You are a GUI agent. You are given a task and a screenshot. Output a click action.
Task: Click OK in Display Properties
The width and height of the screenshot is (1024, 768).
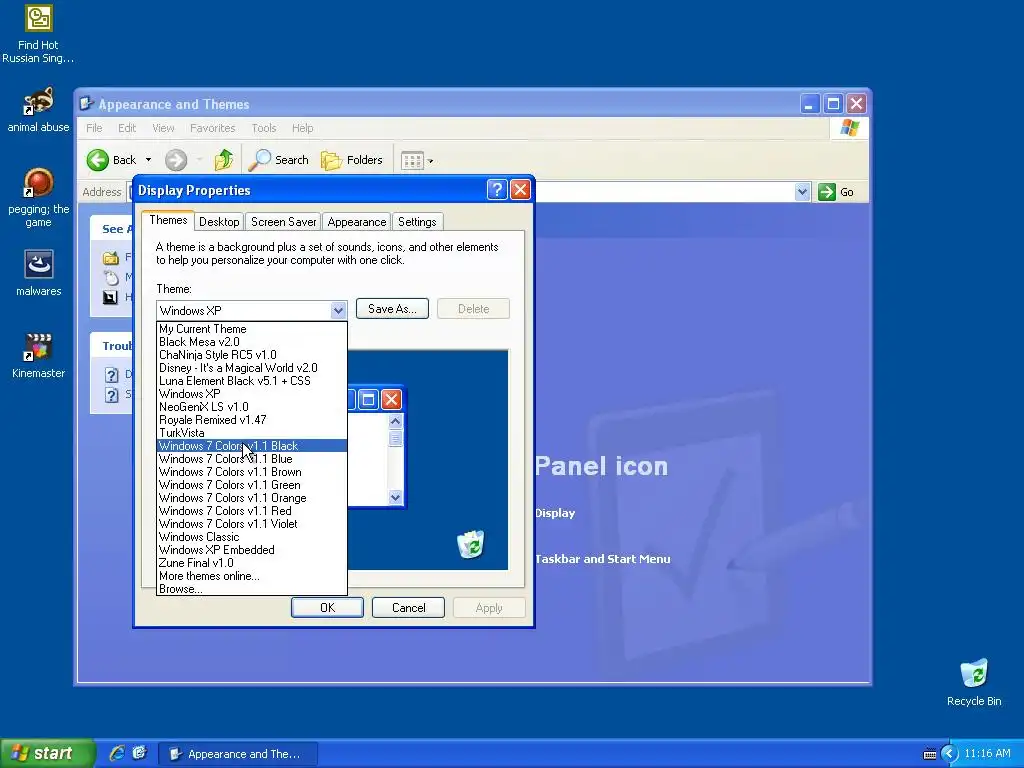tap(327, 607)
